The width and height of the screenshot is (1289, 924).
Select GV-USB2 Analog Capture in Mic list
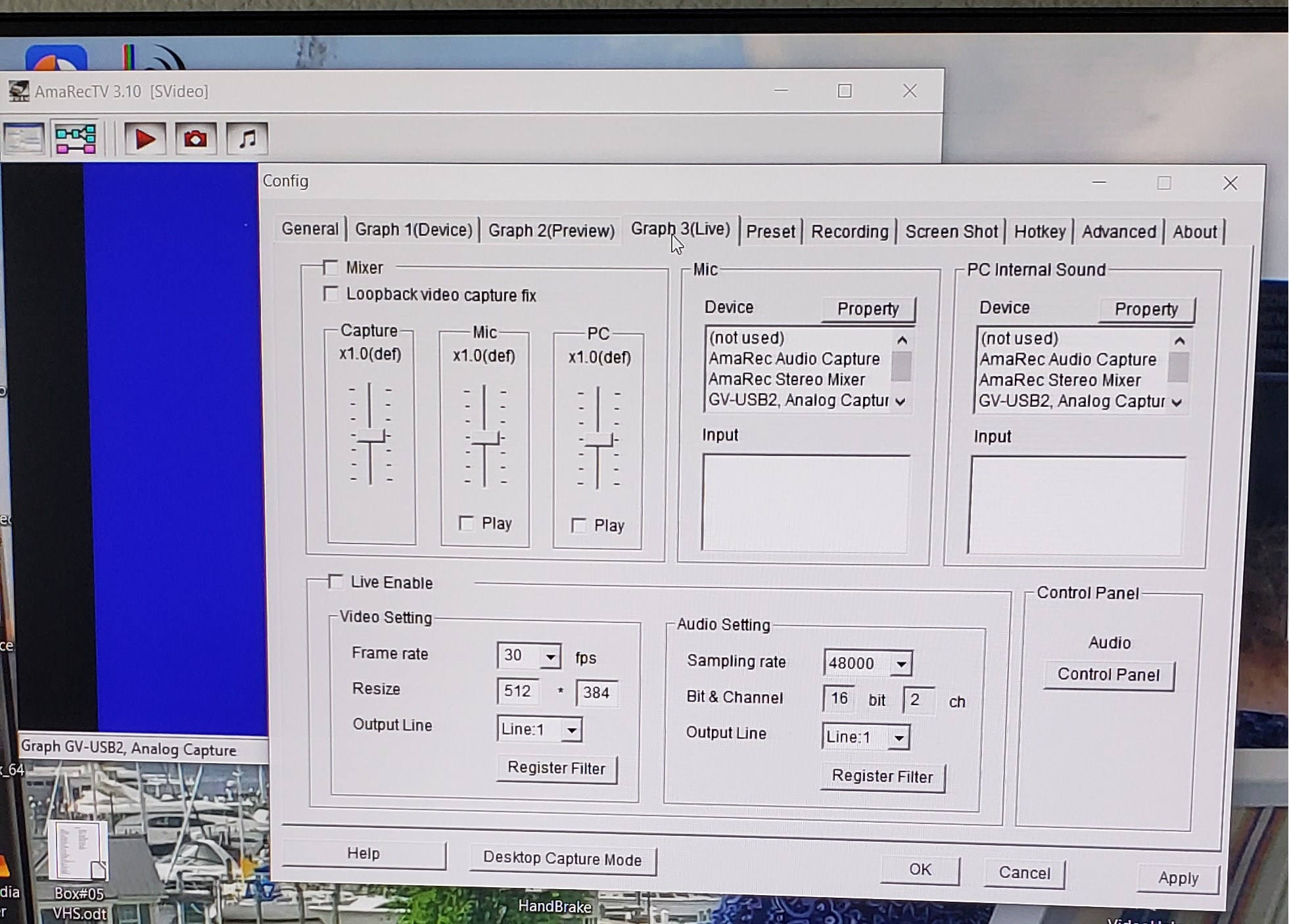[799, 400]
